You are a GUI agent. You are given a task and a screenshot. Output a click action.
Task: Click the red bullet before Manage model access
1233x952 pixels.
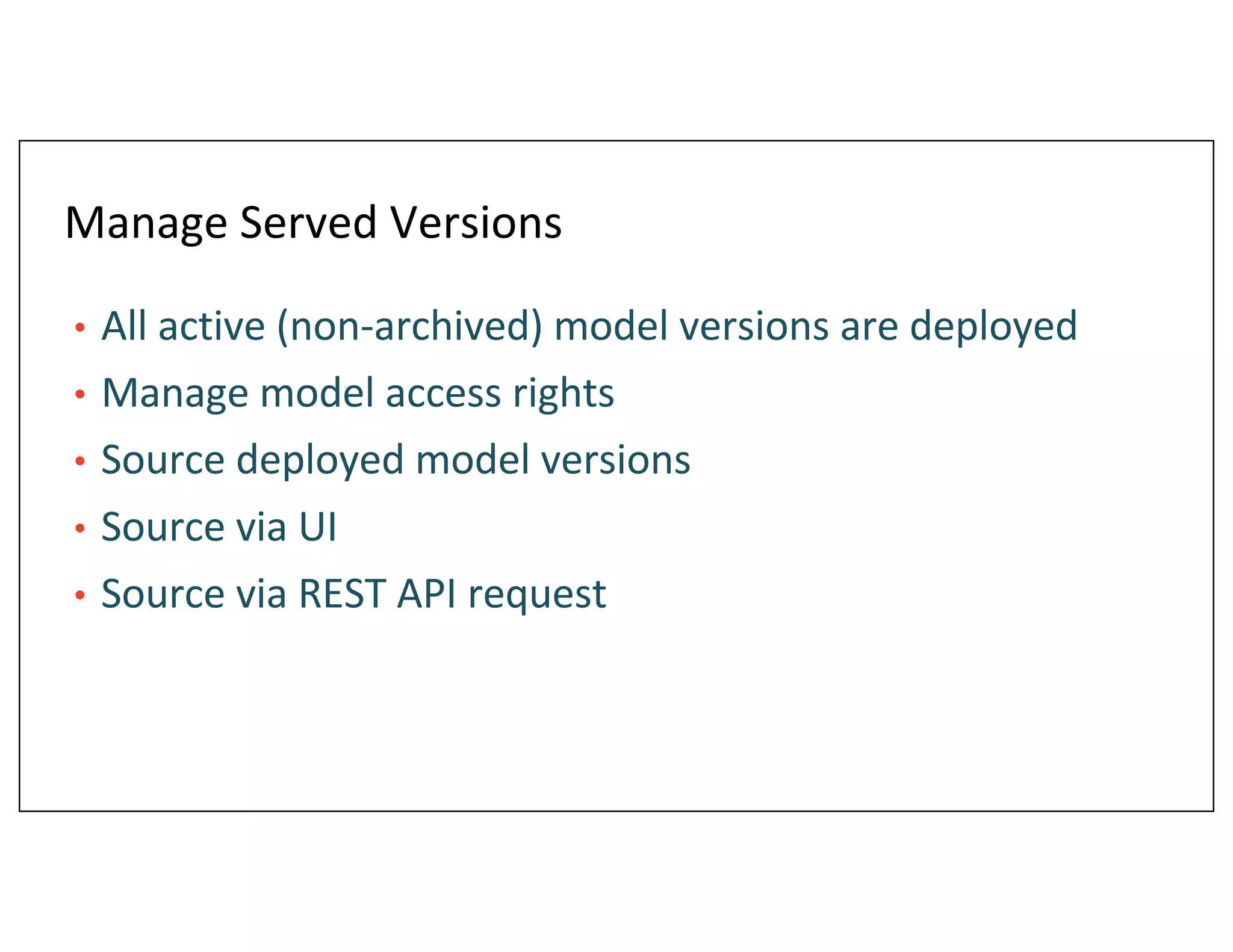pos(80,395)
